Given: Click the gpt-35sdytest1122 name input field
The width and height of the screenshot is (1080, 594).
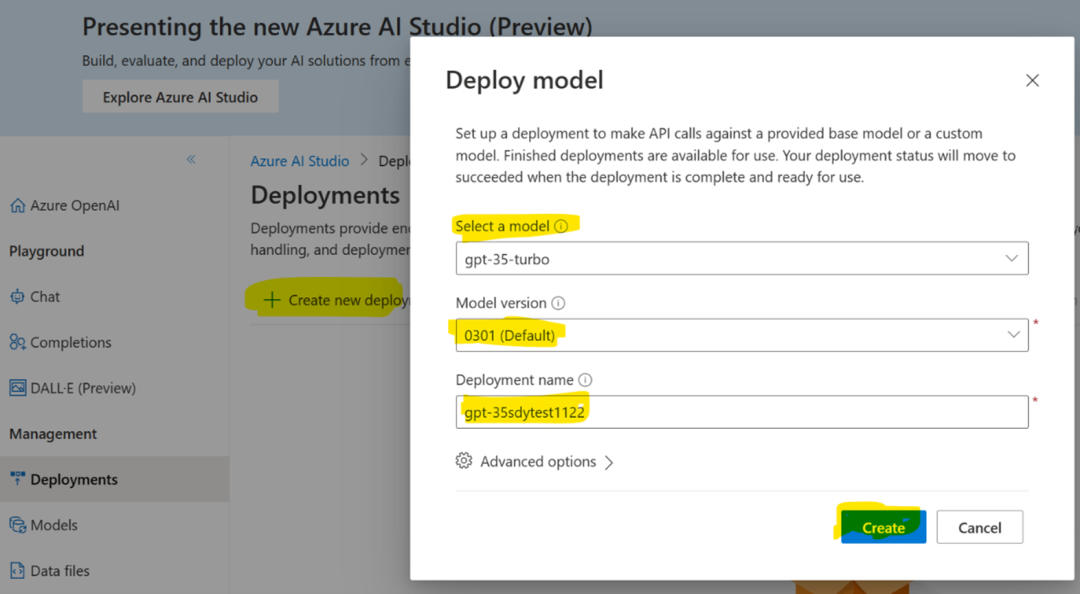Looking at the screenshot, I should (741, 411).
